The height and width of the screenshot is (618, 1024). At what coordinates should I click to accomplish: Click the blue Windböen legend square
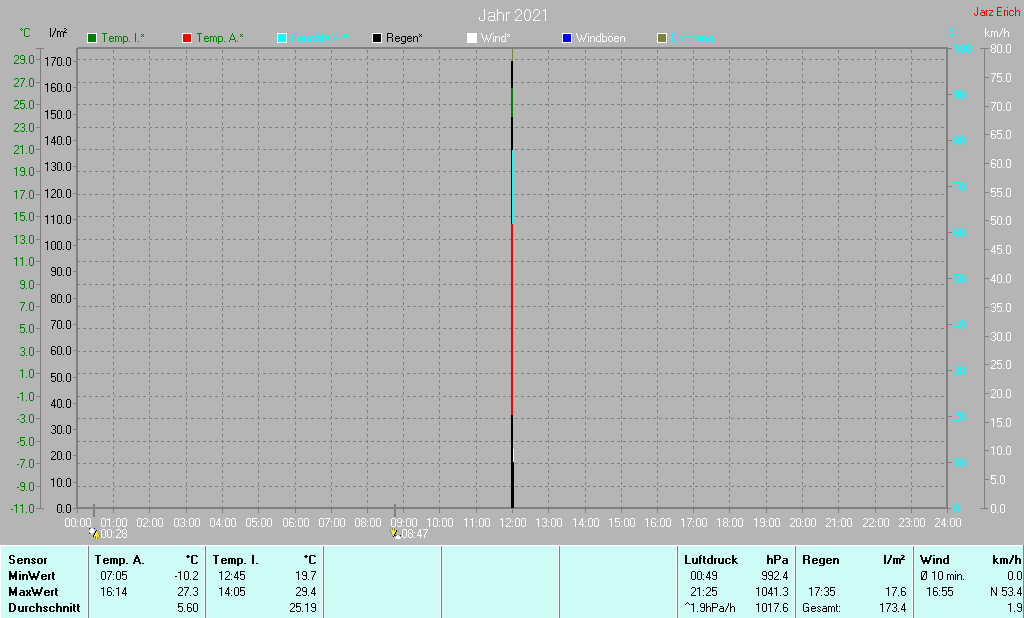point(567,38)
